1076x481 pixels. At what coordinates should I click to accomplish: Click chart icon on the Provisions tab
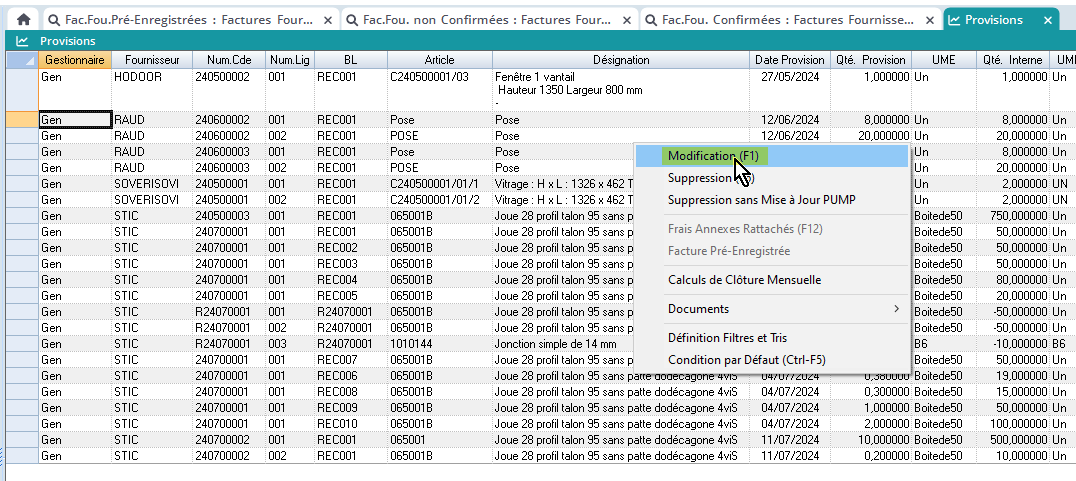tap(953, 20)
